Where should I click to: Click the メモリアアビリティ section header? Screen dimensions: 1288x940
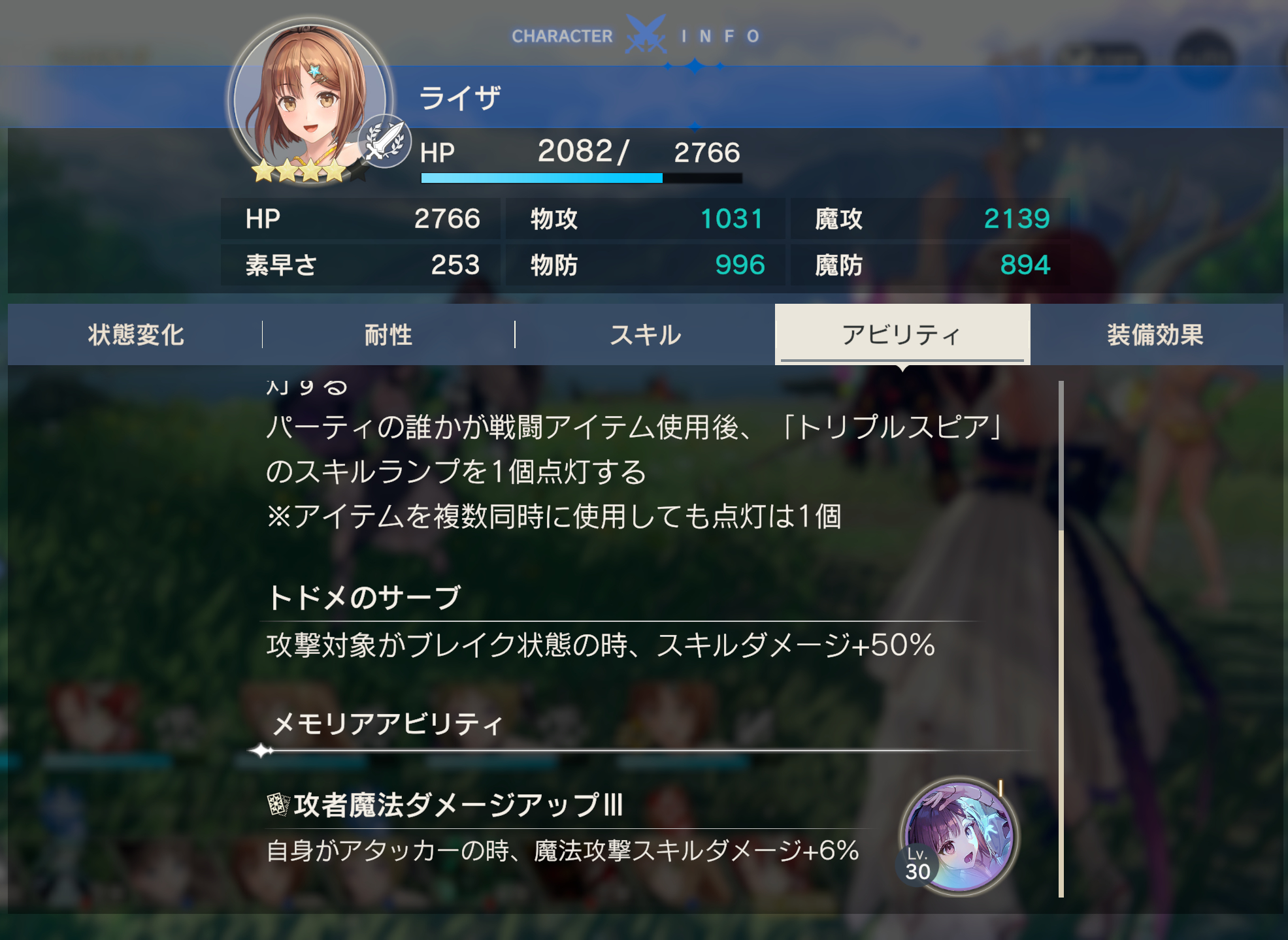387,724
